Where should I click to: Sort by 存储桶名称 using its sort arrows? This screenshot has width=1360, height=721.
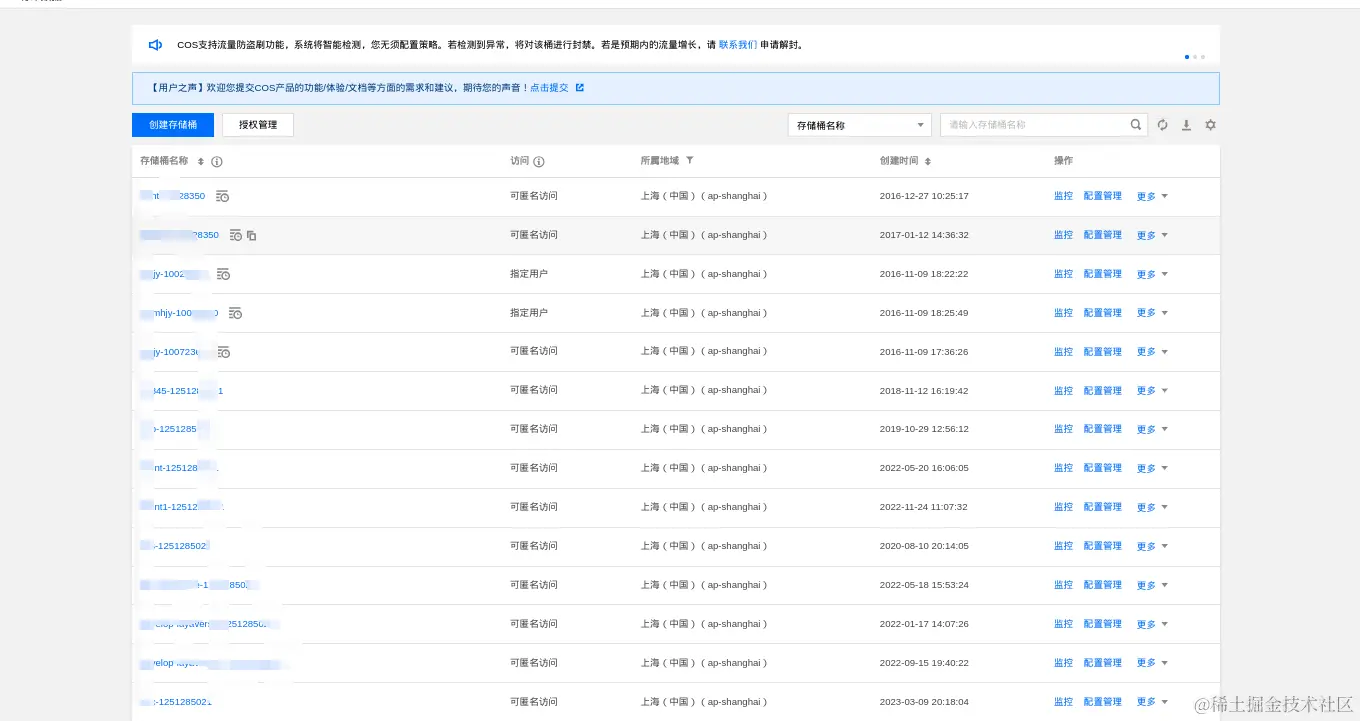point(201,161)
